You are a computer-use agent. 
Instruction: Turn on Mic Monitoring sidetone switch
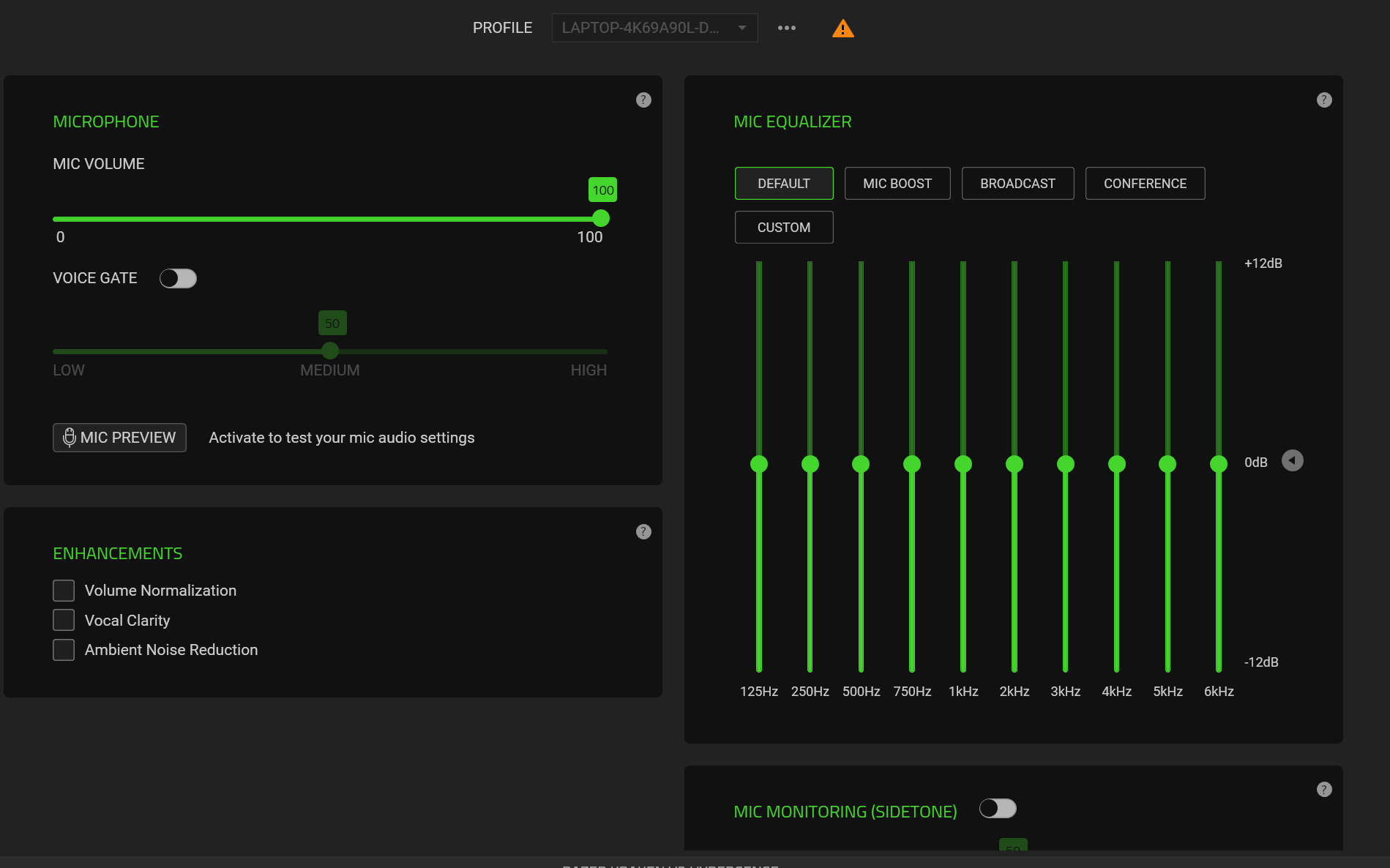[998, 809]
